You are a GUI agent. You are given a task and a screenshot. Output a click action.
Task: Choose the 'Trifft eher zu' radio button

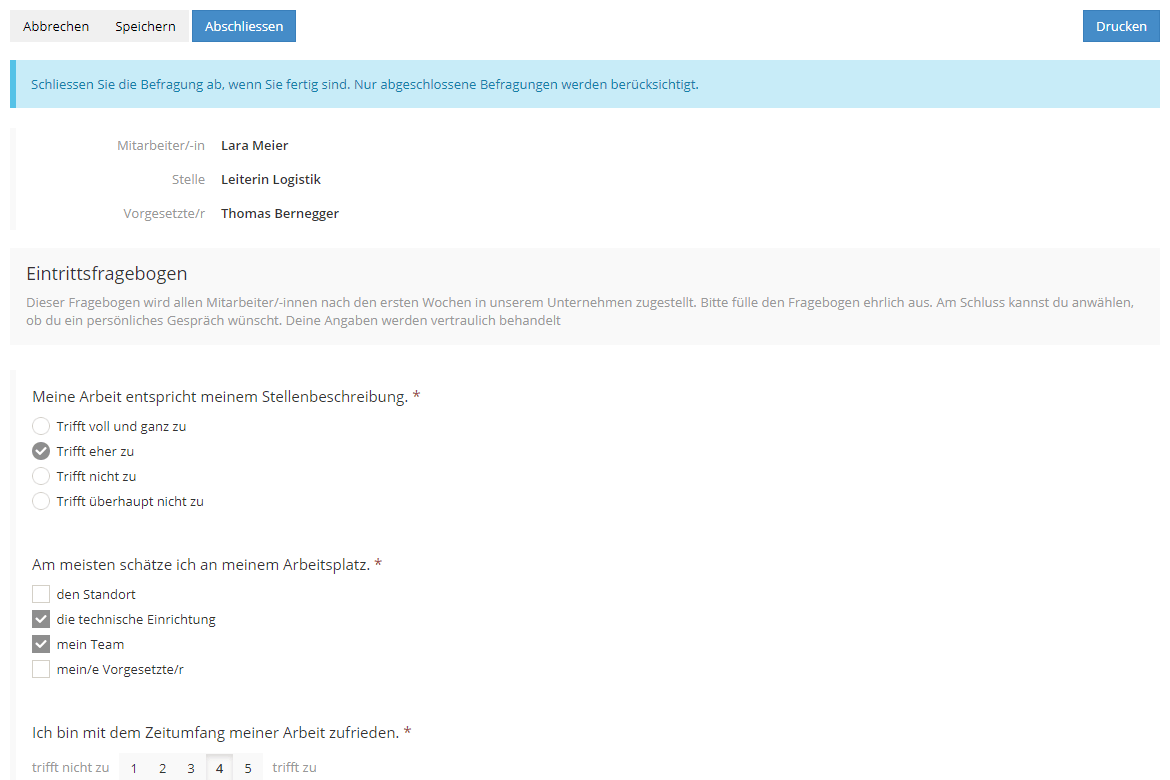pyautogui.click(x=41, y=451)
